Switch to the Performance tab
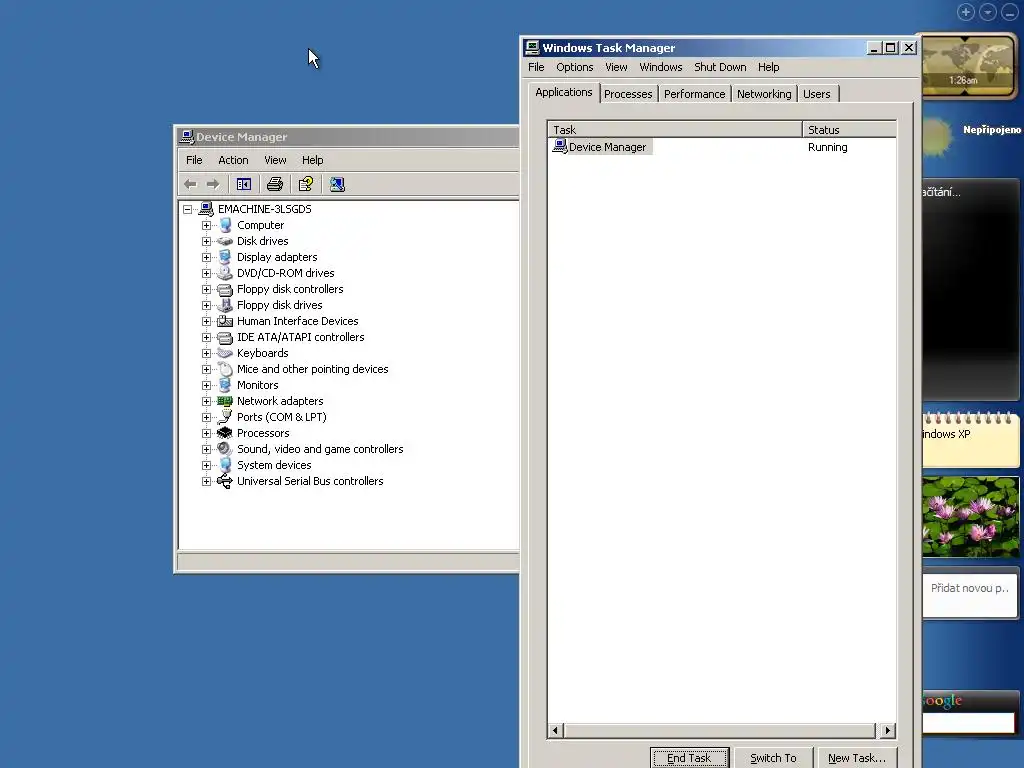 694,94
